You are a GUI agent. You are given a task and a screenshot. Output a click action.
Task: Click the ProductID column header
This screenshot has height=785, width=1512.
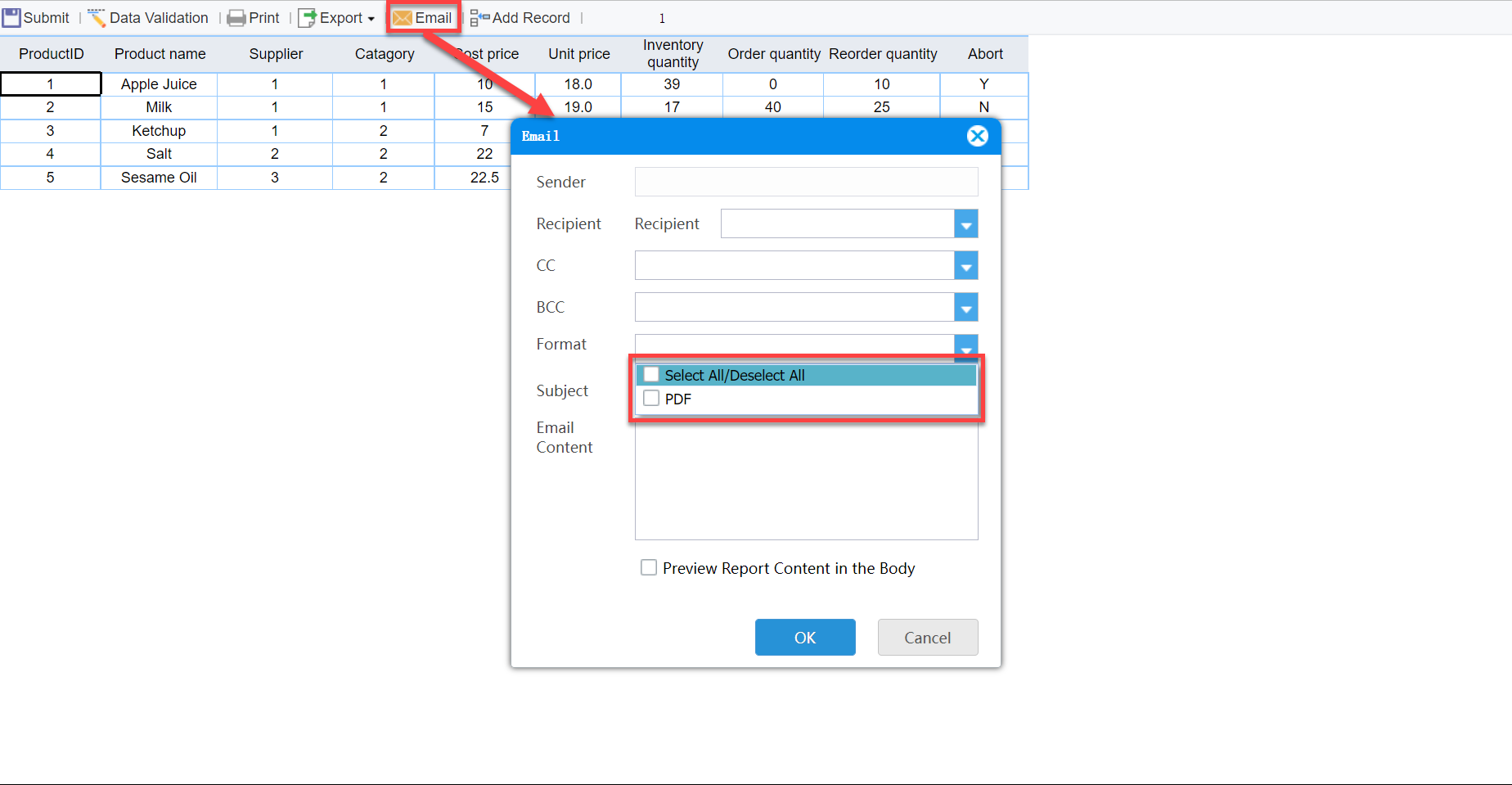(51, 54)
